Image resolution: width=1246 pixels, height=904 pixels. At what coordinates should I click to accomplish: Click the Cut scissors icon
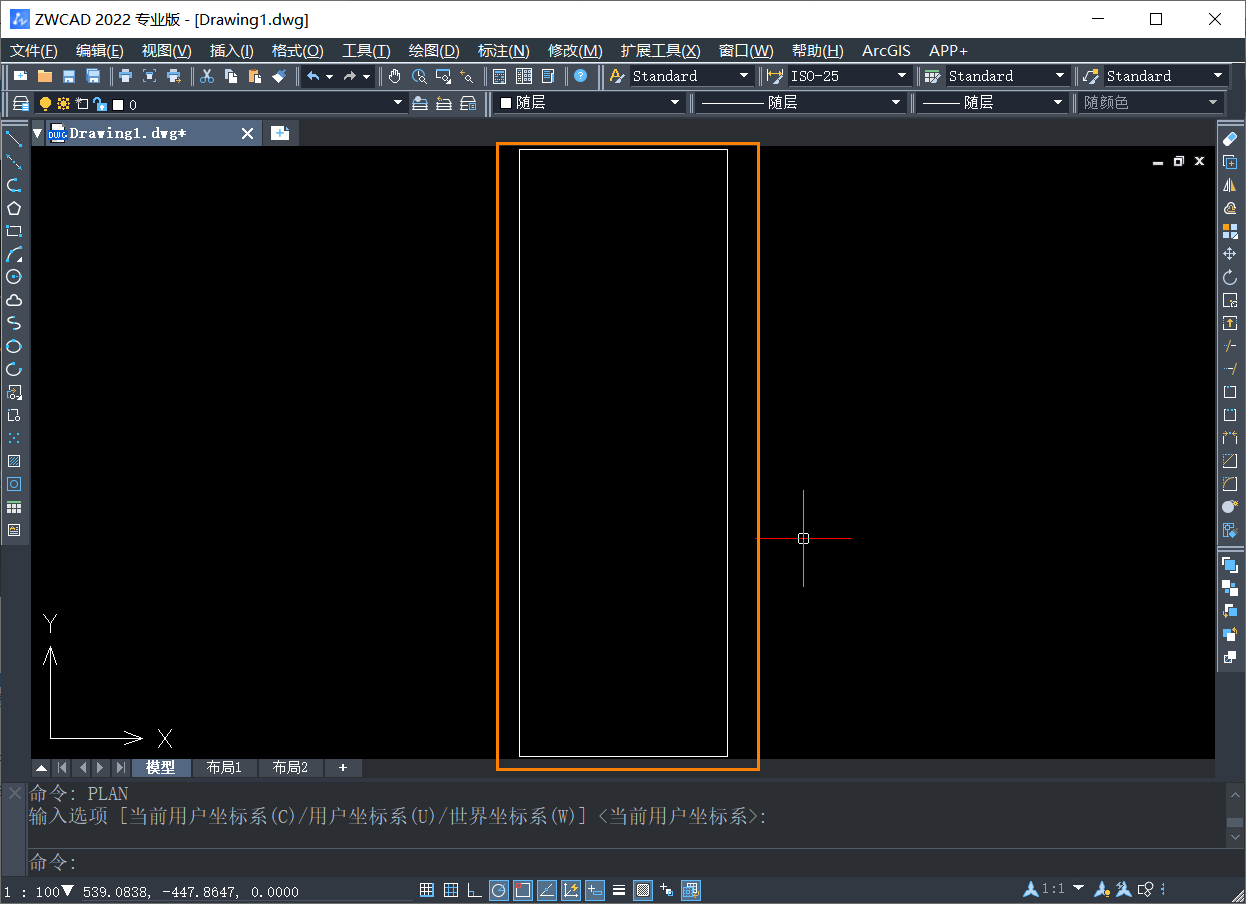(x=207, y=76)
